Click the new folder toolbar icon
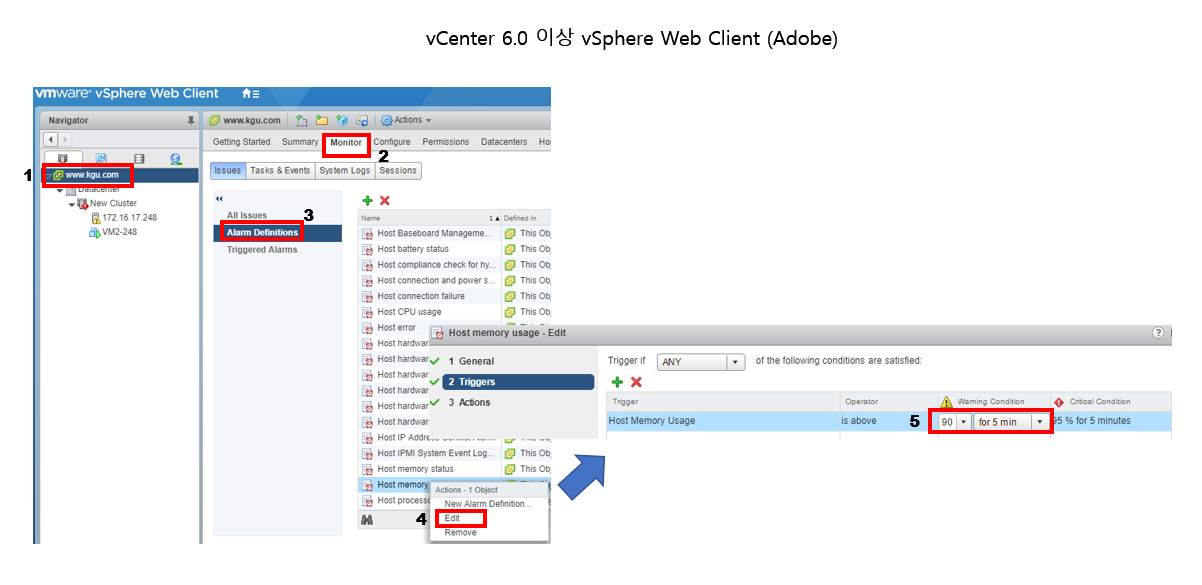The width and height of the screenshot is (1202, 585). tap(322, 120)
